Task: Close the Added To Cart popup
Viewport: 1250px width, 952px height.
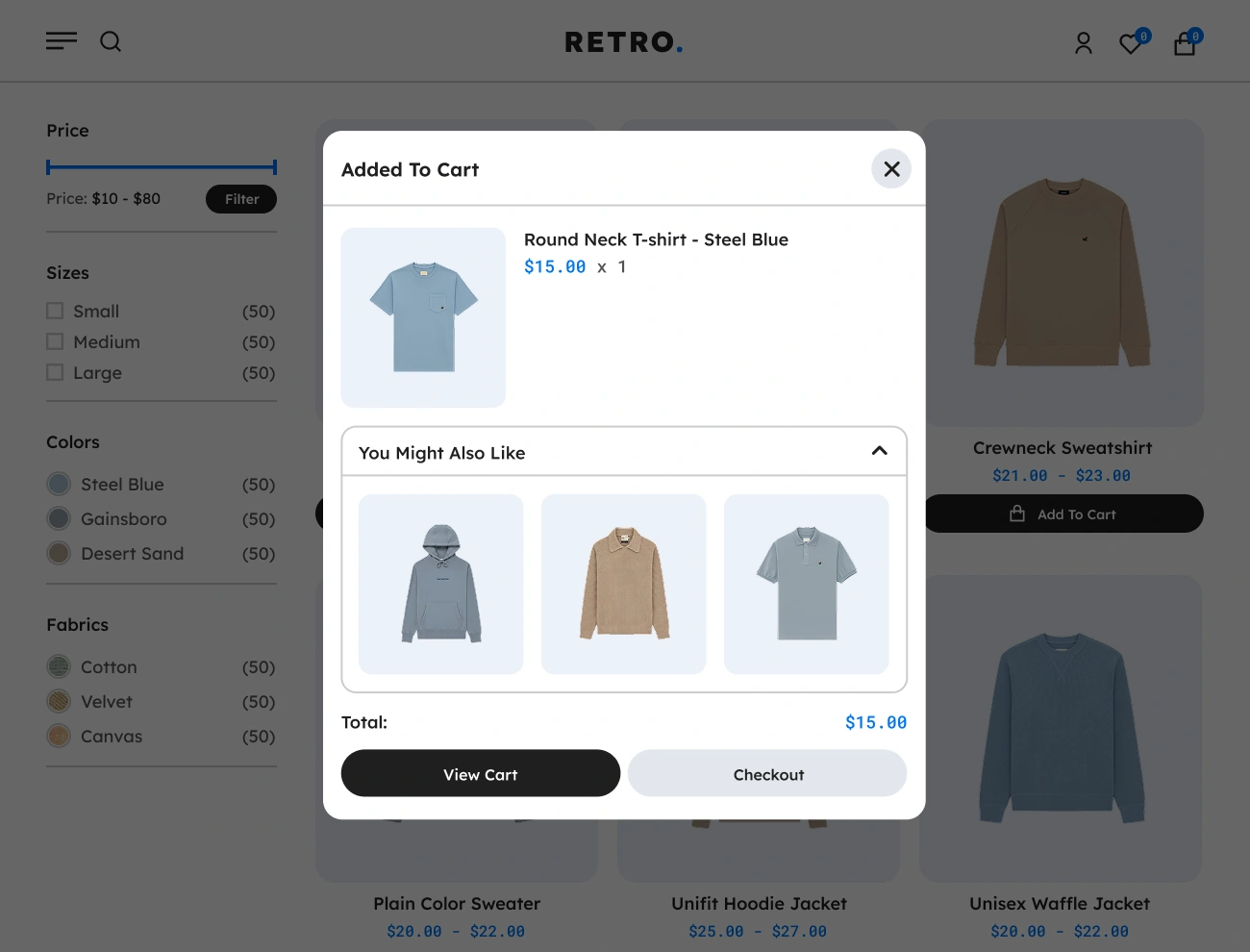Action: 891,169
